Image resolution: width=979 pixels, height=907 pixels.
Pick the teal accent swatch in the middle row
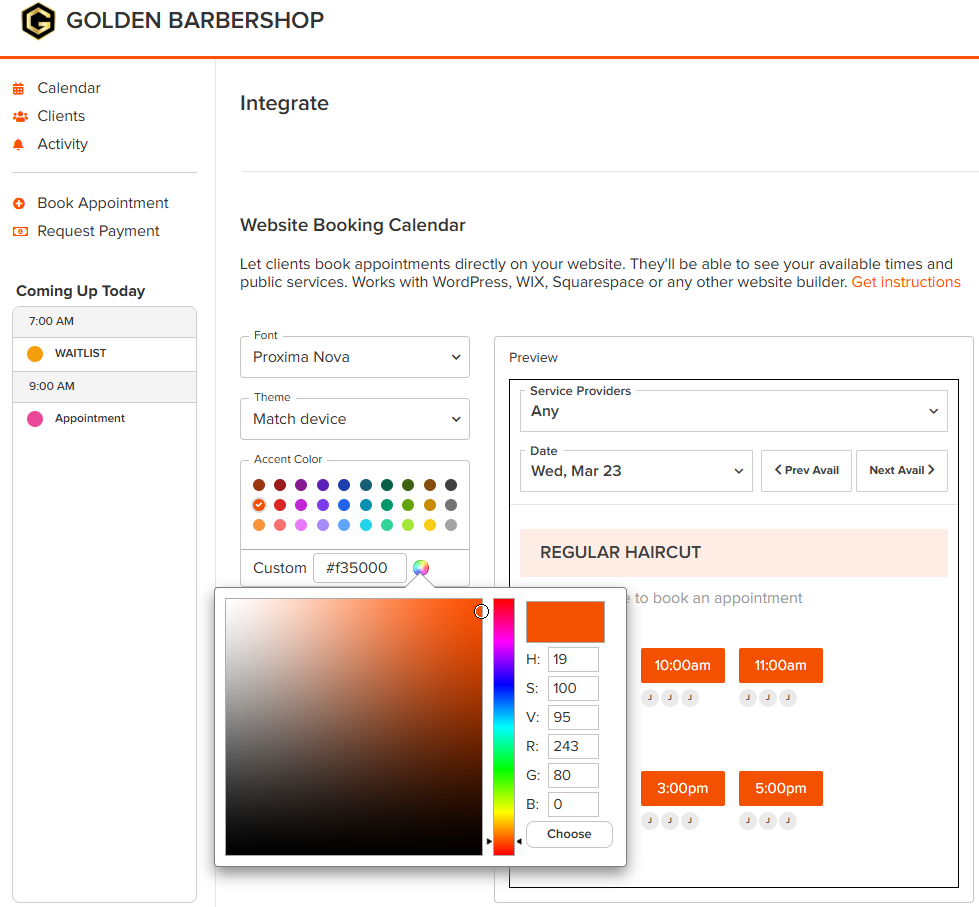366,505
